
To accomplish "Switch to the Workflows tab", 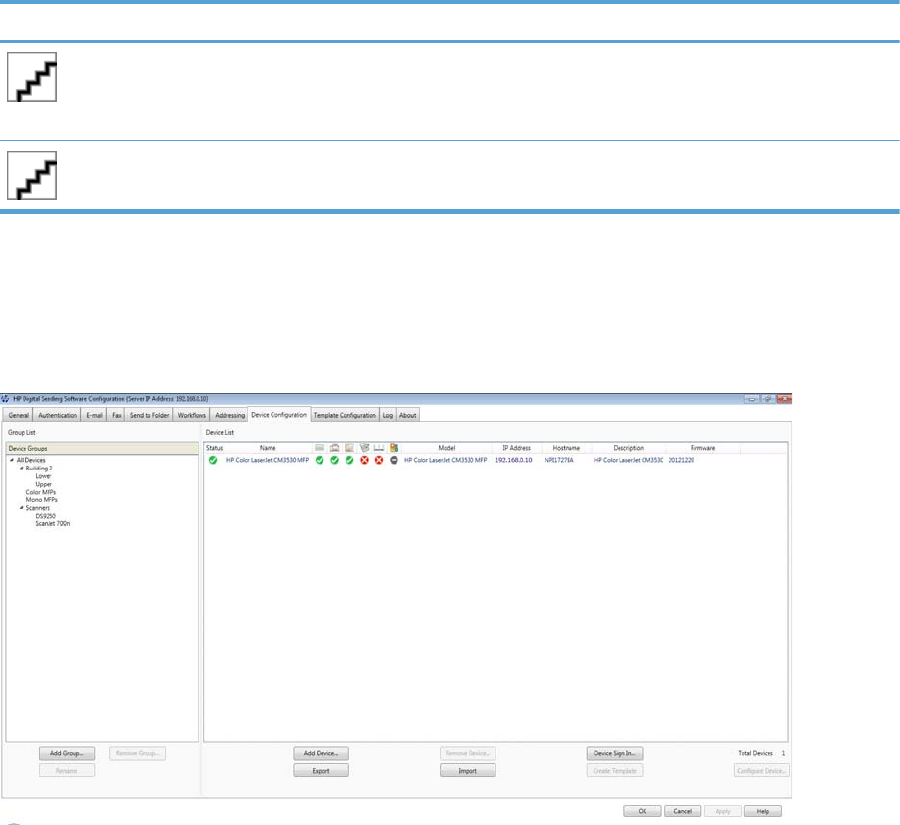I will (192, 415).
